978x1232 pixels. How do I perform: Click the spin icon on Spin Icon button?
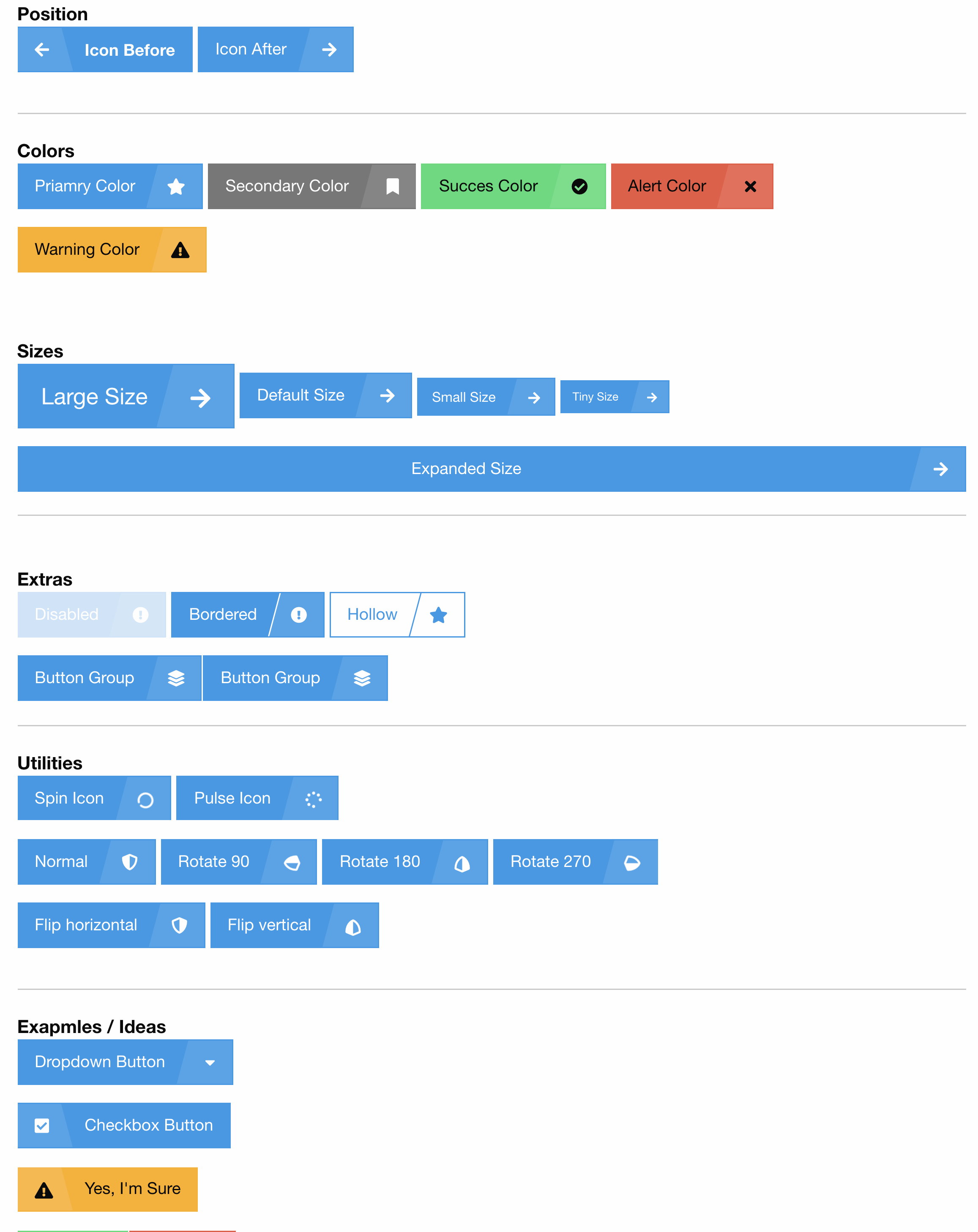point(143,798)
